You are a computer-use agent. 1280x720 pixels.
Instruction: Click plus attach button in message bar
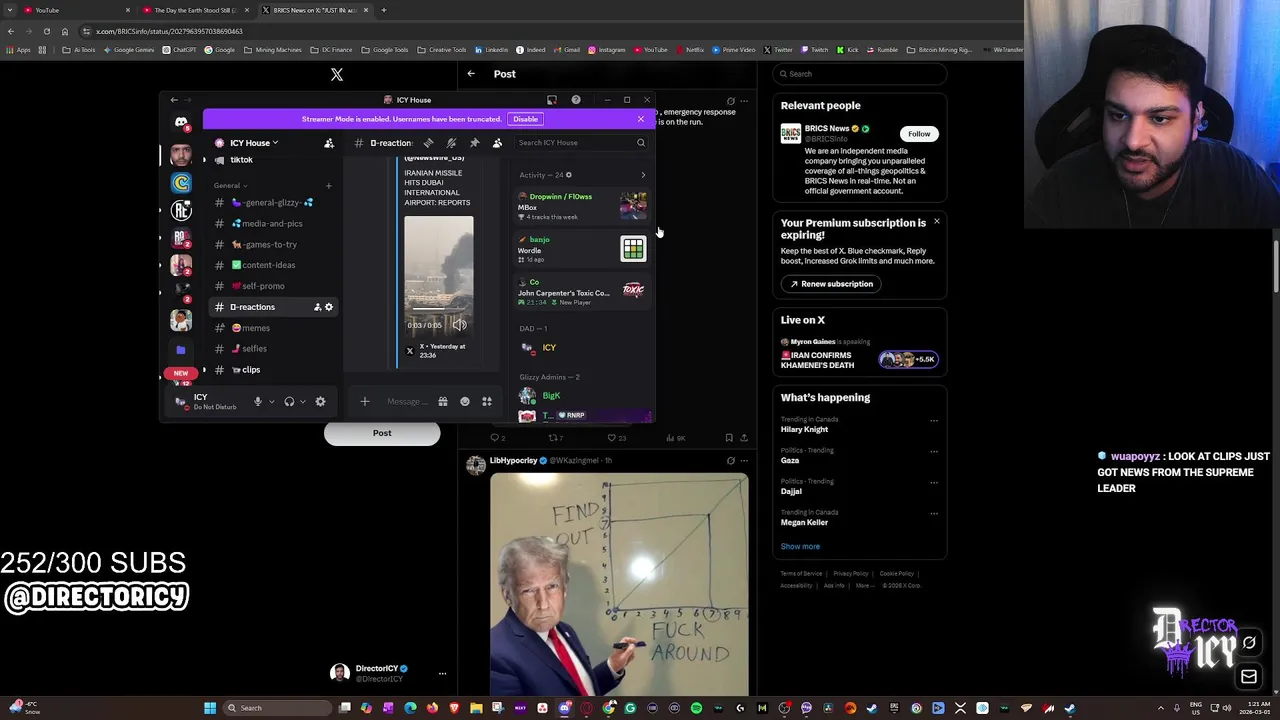pyautogui.click(x=365, y=402)
